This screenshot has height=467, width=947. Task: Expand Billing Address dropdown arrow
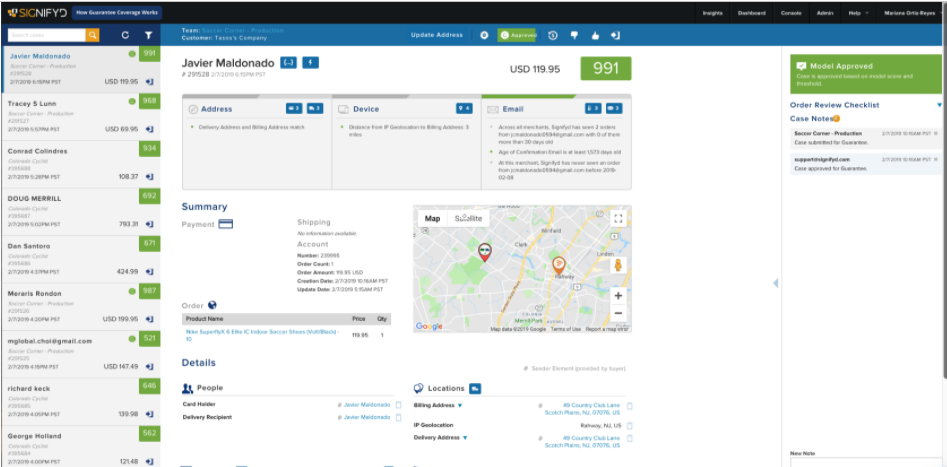pyautogui.click(x=460, y=405)
